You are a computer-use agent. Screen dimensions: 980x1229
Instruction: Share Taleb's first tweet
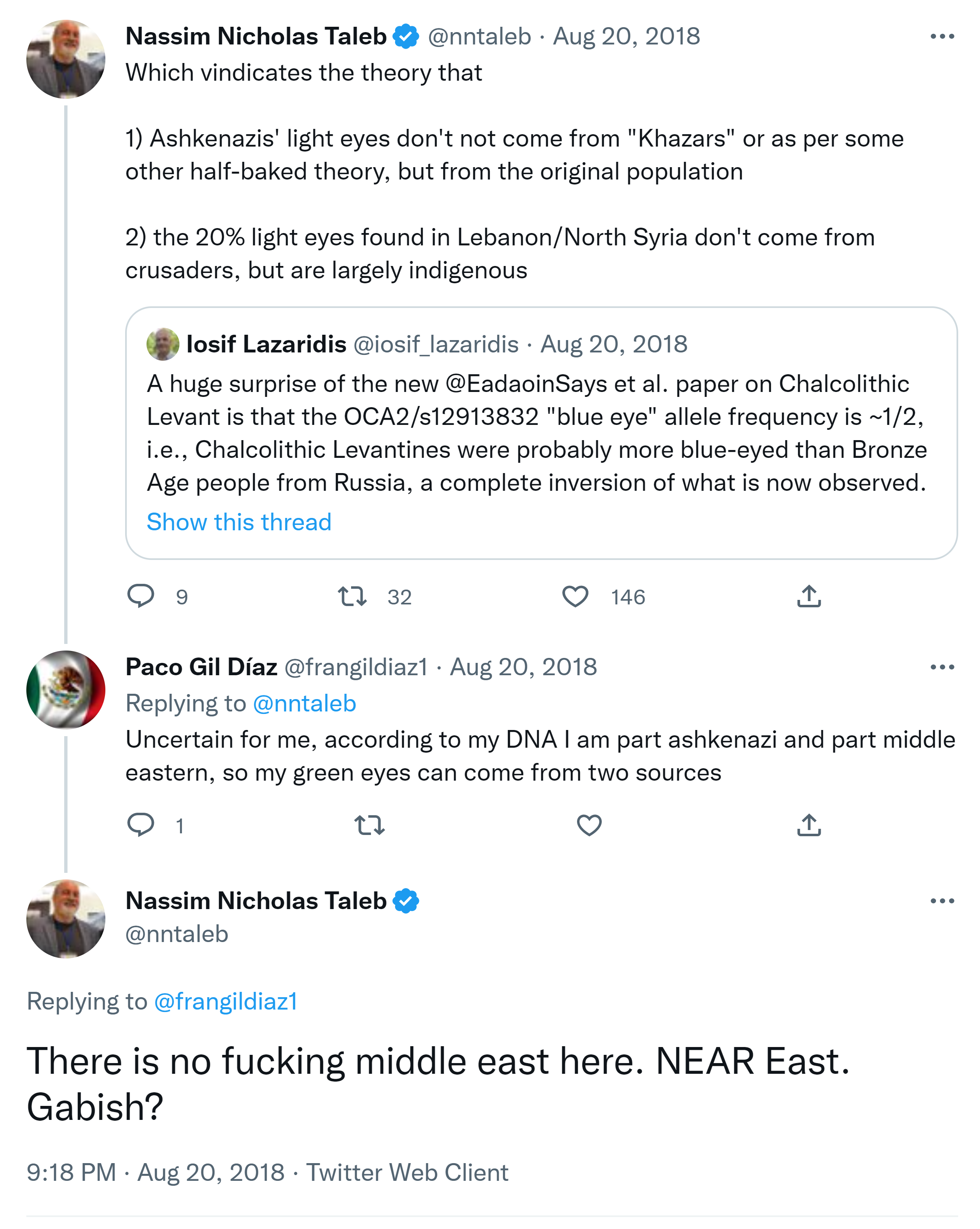point(808,596)
